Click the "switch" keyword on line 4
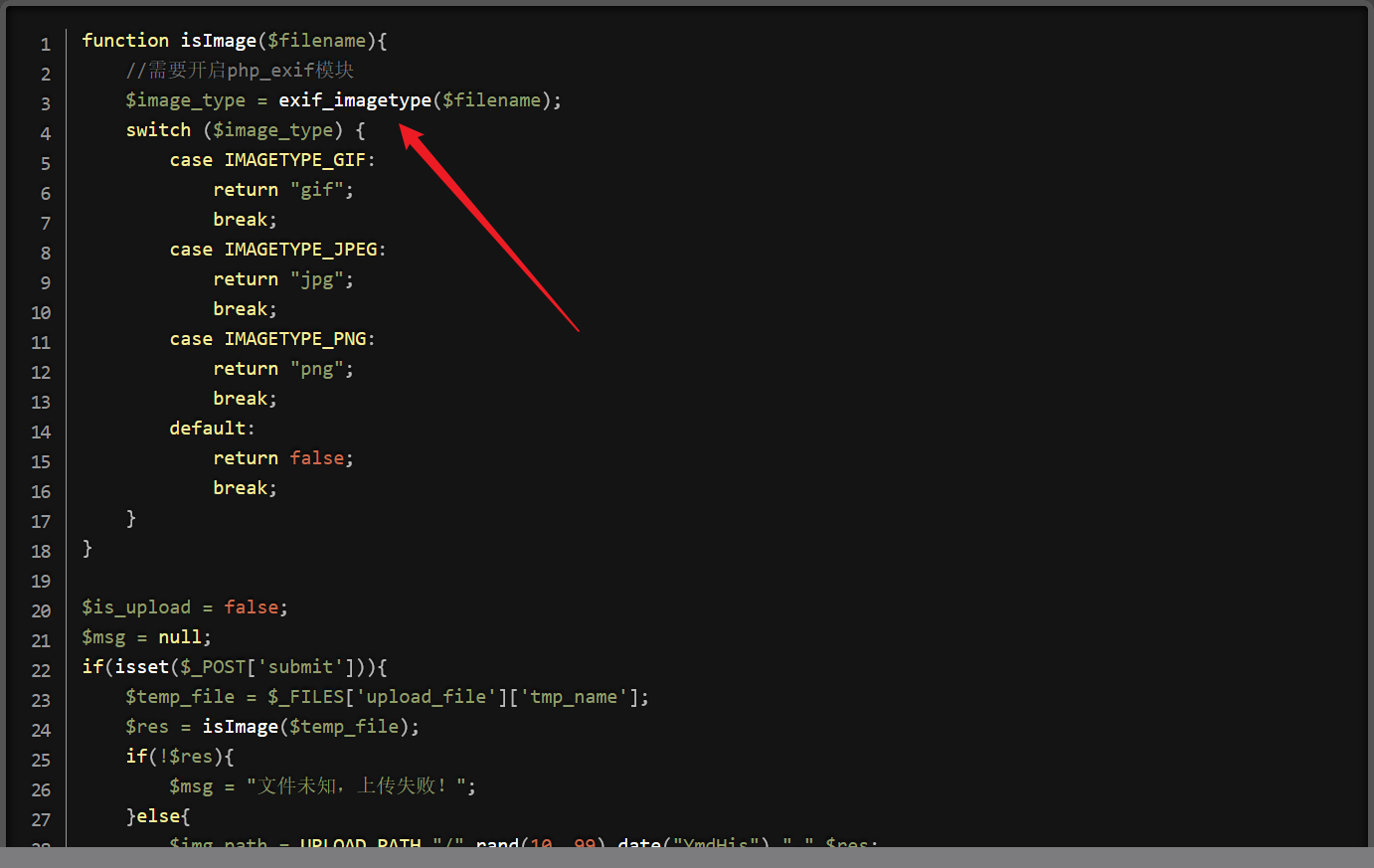 click(x=158, y=130)
